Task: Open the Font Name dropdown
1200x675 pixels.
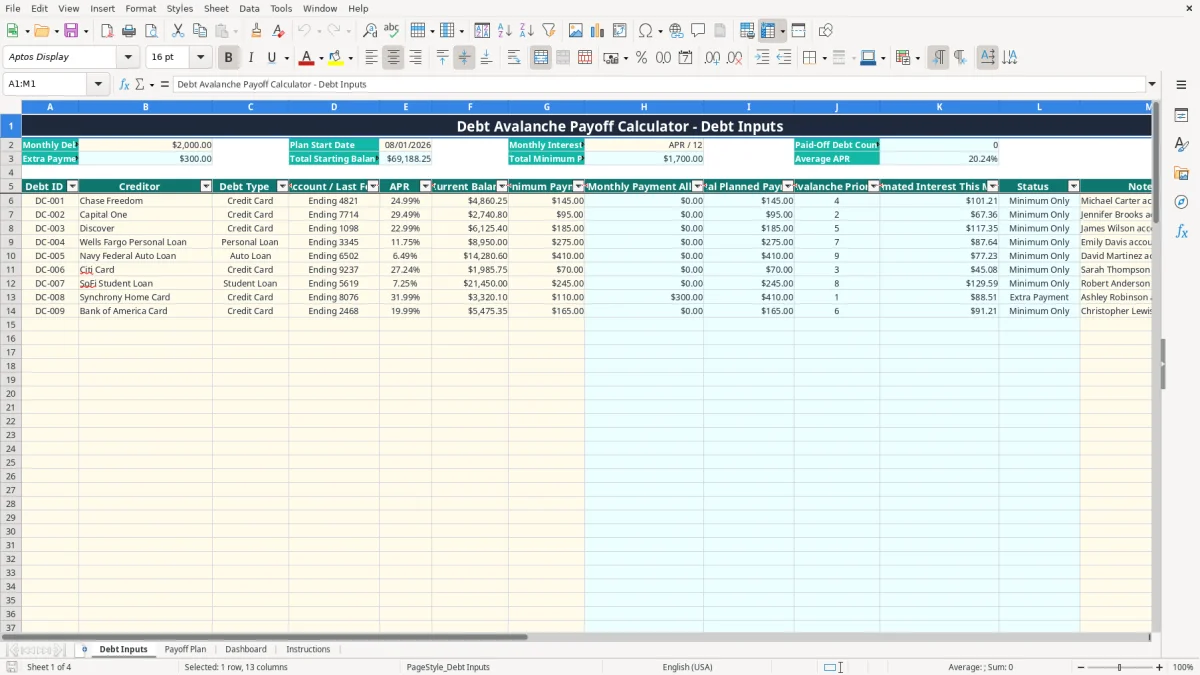Action: [x=128, y=58]
